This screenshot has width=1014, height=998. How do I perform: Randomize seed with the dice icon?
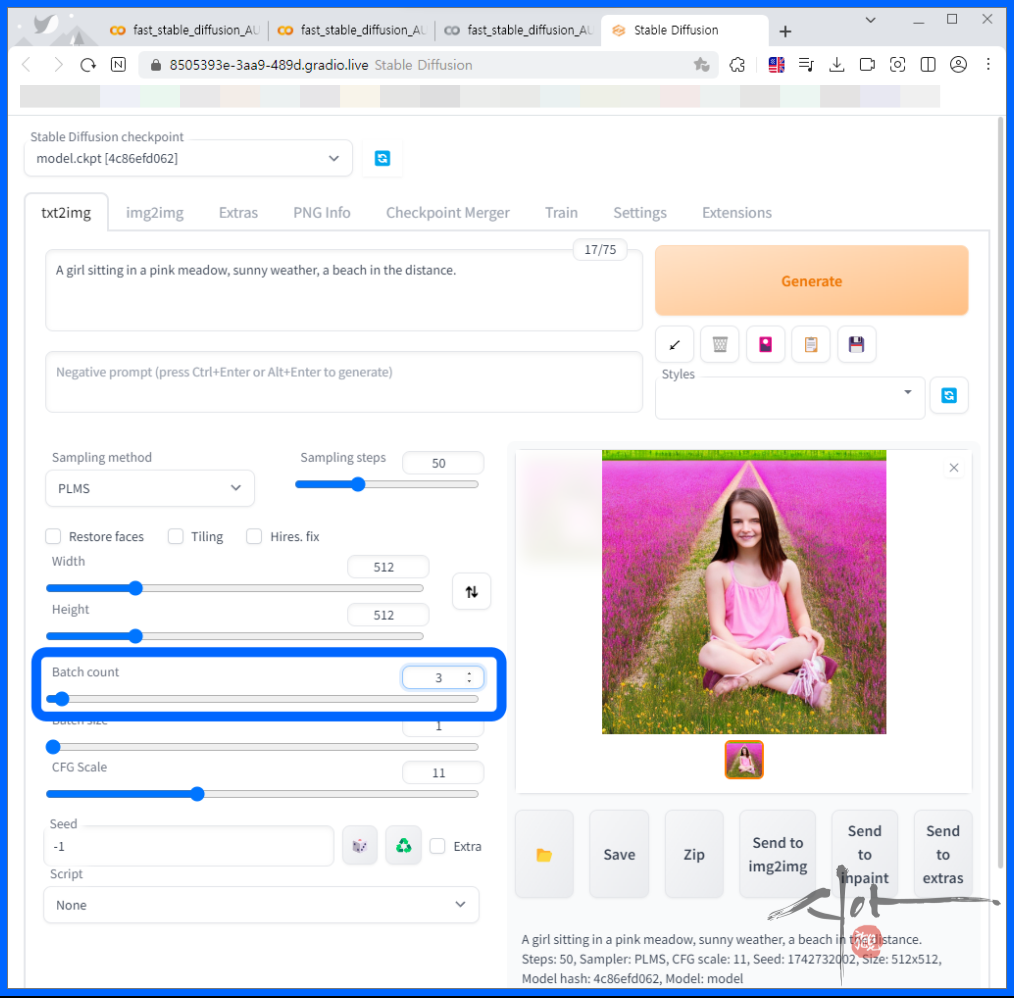pos(360,846)
